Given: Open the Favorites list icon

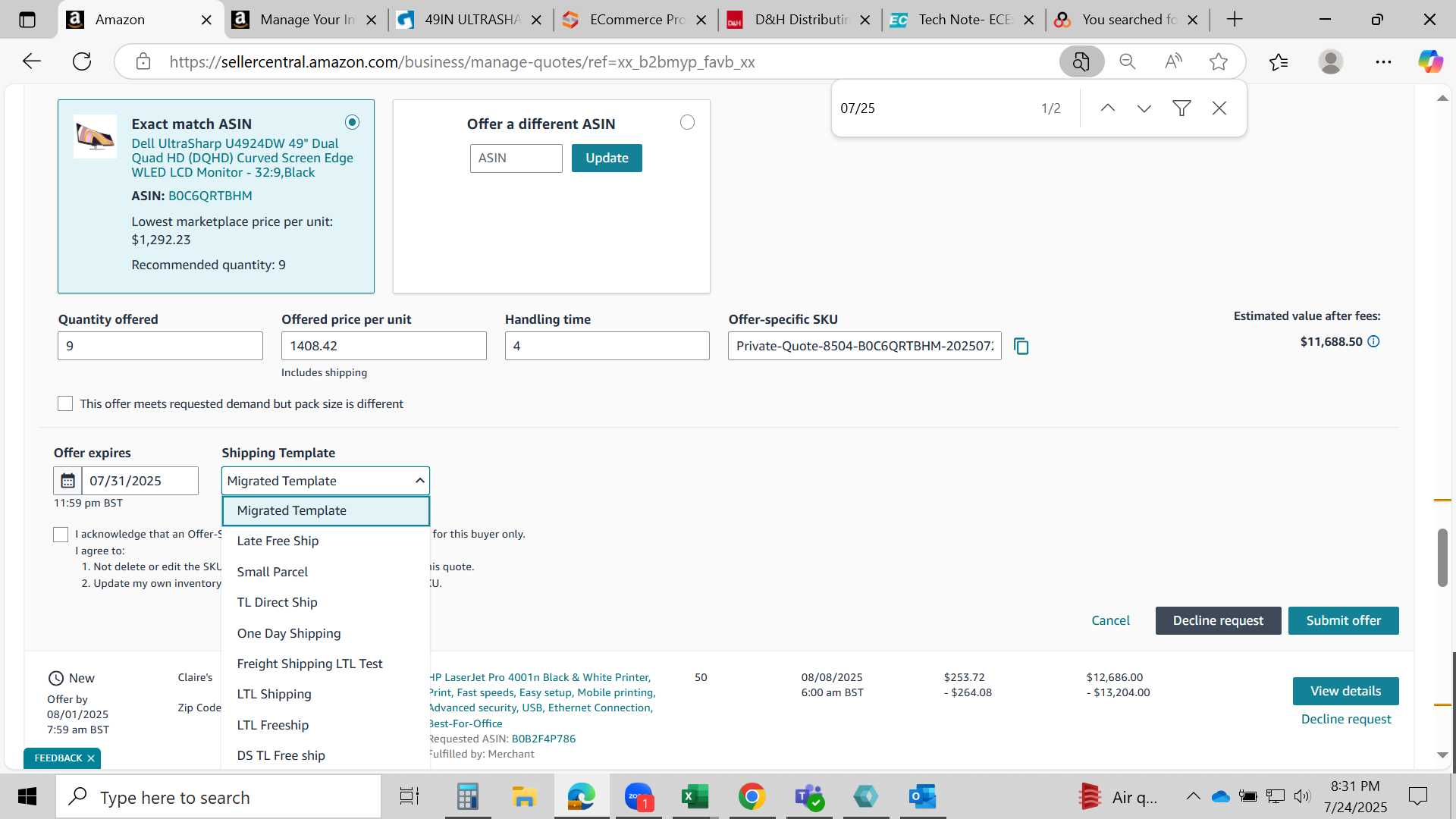Looking at the screenshot, I should point(1279,61).
